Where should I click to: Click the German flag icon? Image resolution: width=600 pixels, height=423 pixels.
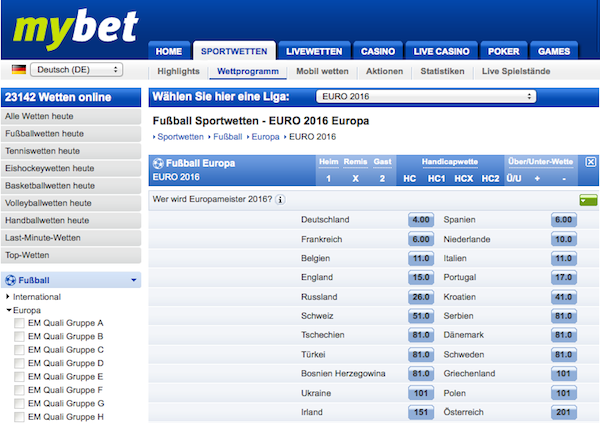click(x=19, y=70)
